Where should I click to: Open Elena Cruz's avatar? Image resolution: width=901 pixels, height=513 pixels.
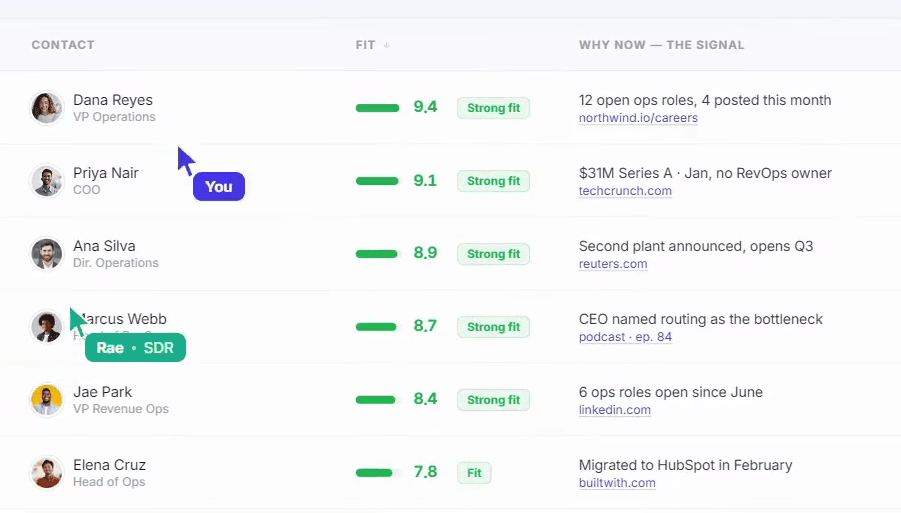pos(47,472)
